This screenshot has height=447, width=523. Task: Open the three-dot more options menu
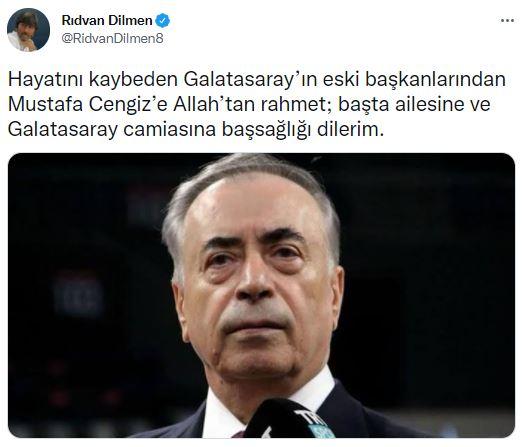[507, 21]
